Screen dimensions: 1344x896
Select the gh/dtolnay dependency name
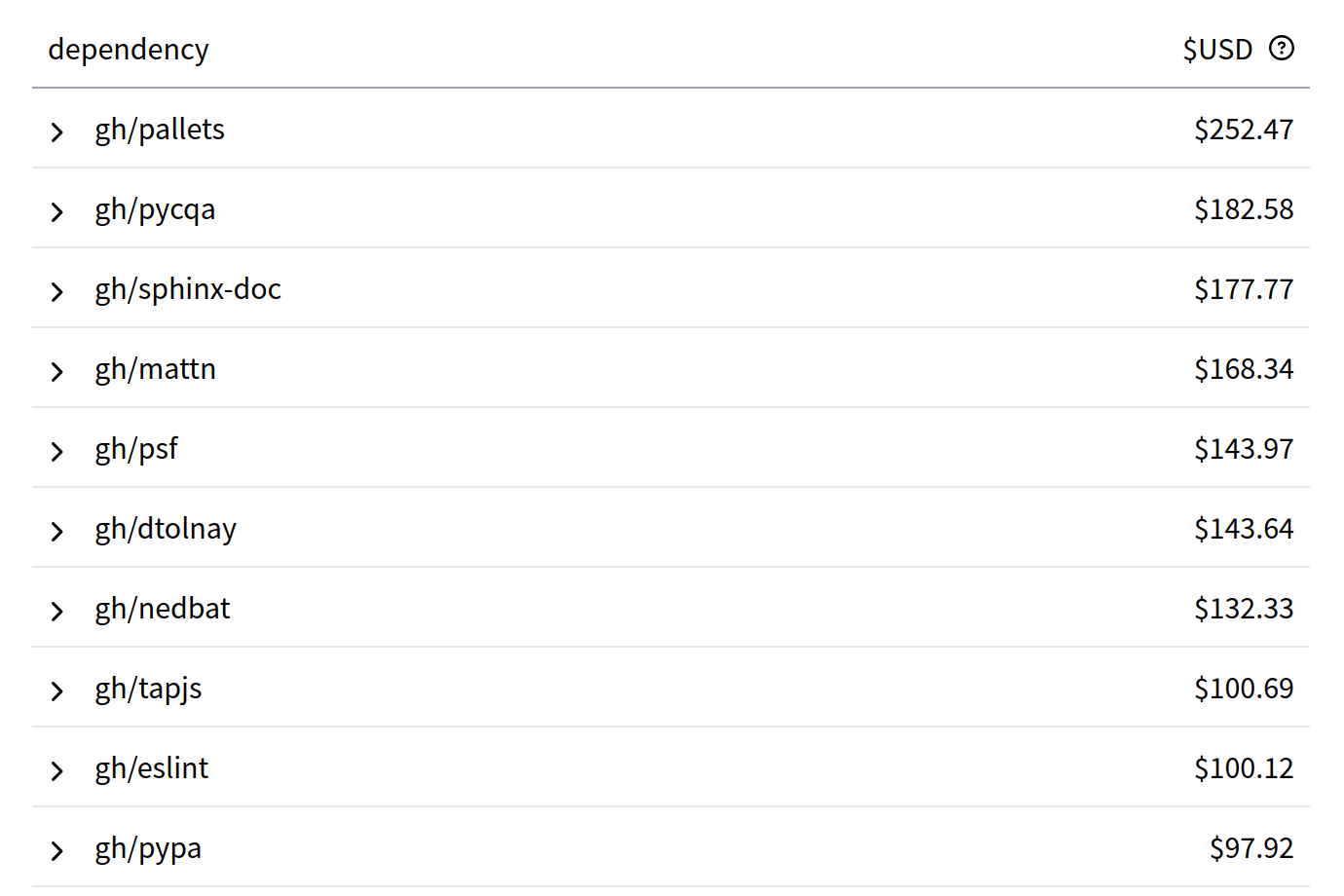166,530
